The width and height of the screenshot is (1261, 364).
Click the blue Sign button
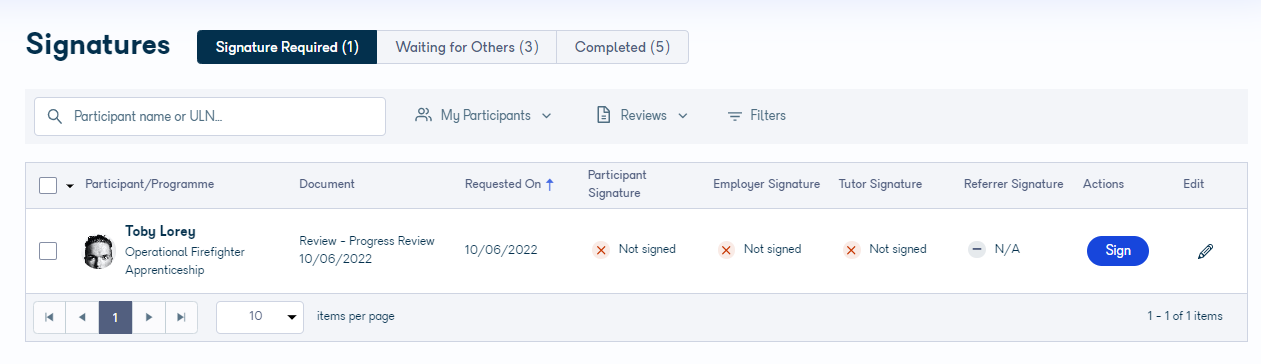(1118, 251)
